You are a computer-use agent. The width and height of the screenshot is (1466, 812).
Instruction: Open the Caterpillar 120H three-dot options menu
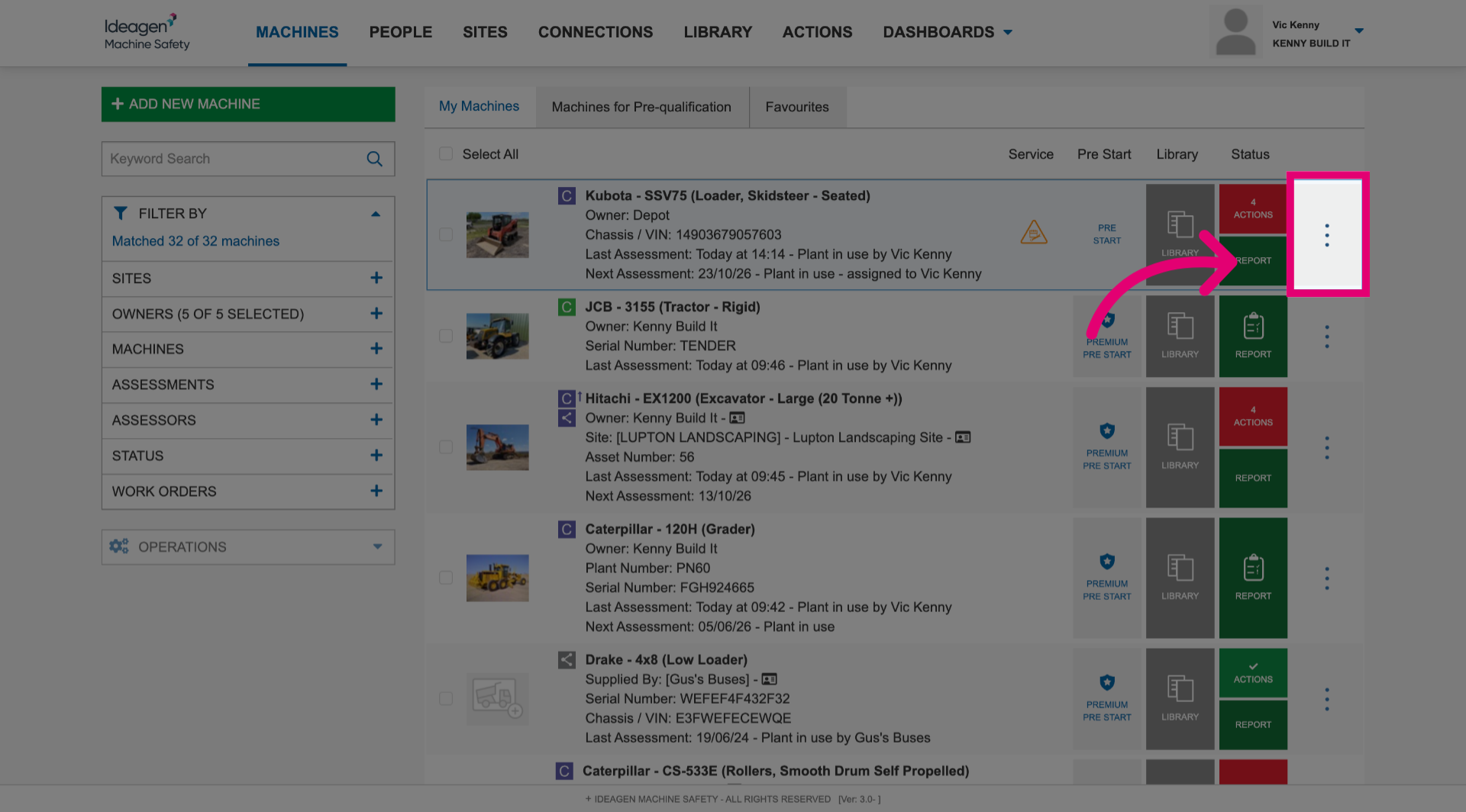1327,578
